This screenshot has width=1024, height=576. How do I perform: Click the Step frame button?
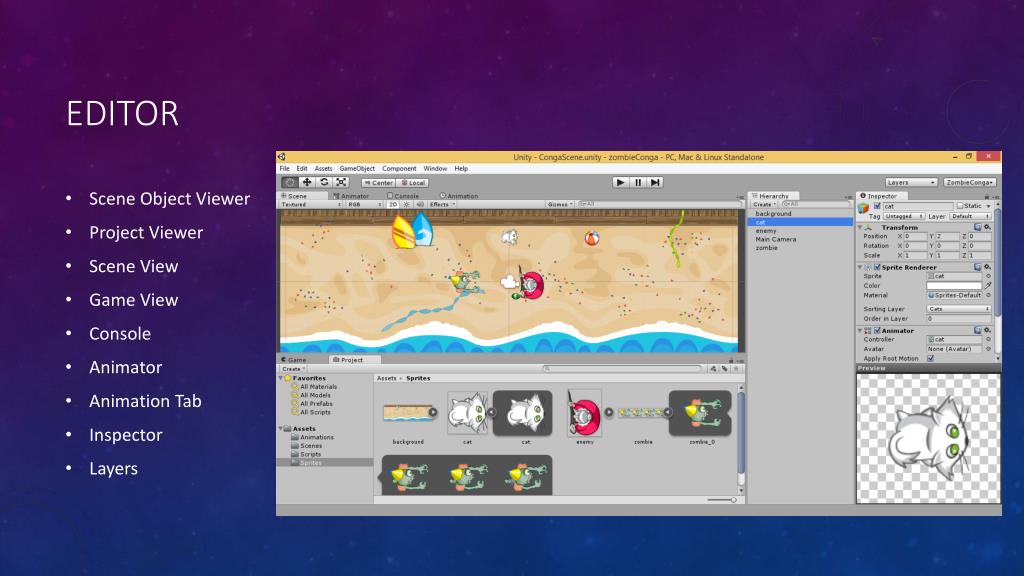655,183
